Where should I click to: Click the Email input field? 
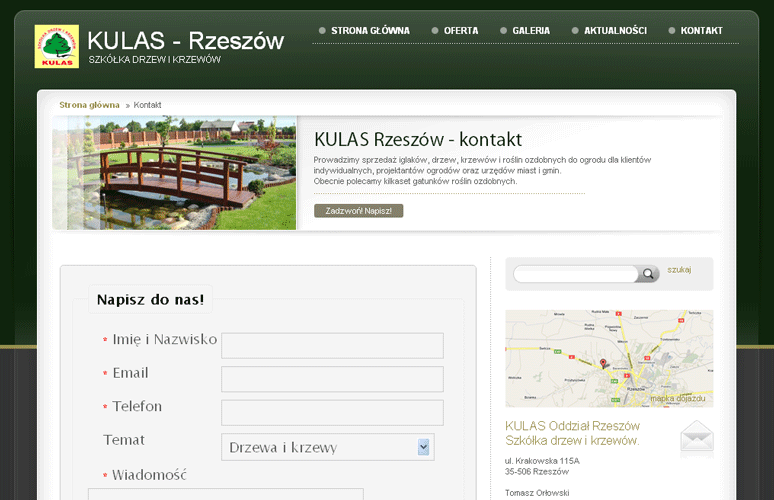[332, 379]
